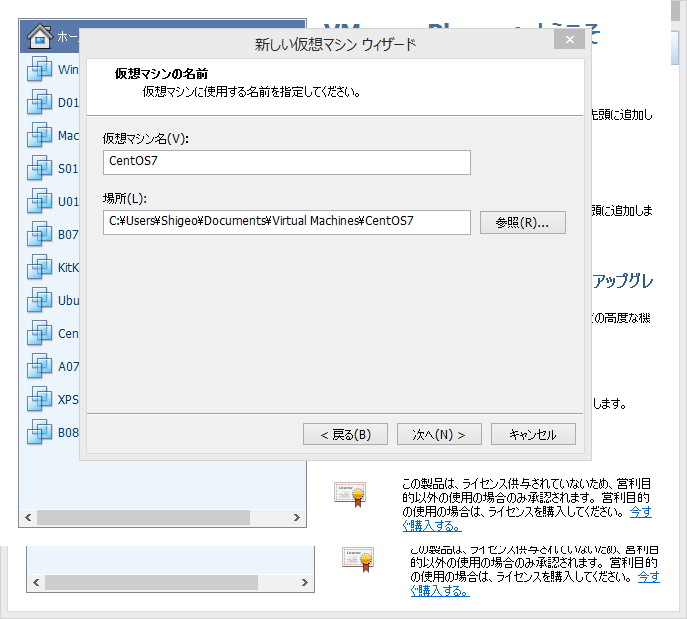Click the キャンセル cancel button
687x619 pixels.
[533, 434]
